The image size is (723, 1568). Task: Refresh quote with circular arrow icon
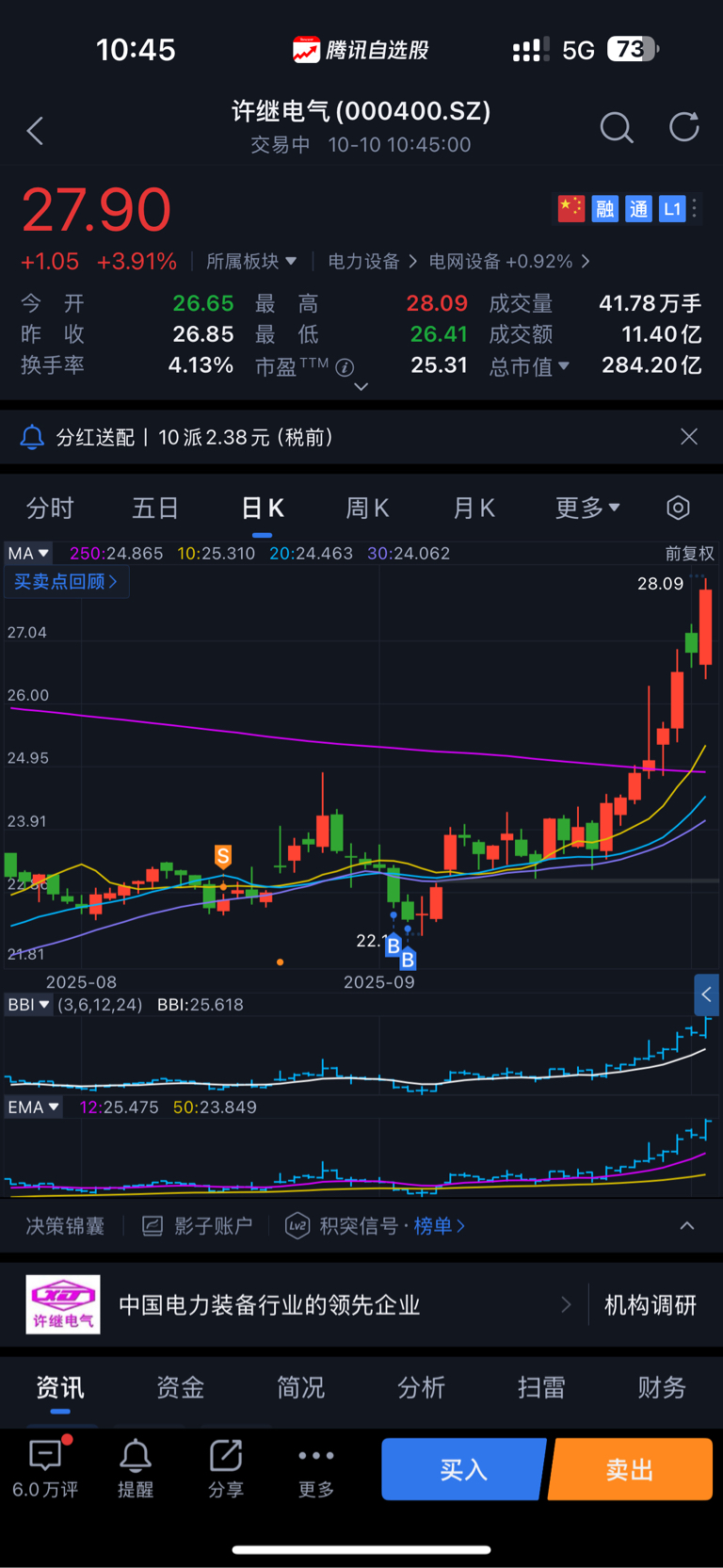tap(684, 127)
